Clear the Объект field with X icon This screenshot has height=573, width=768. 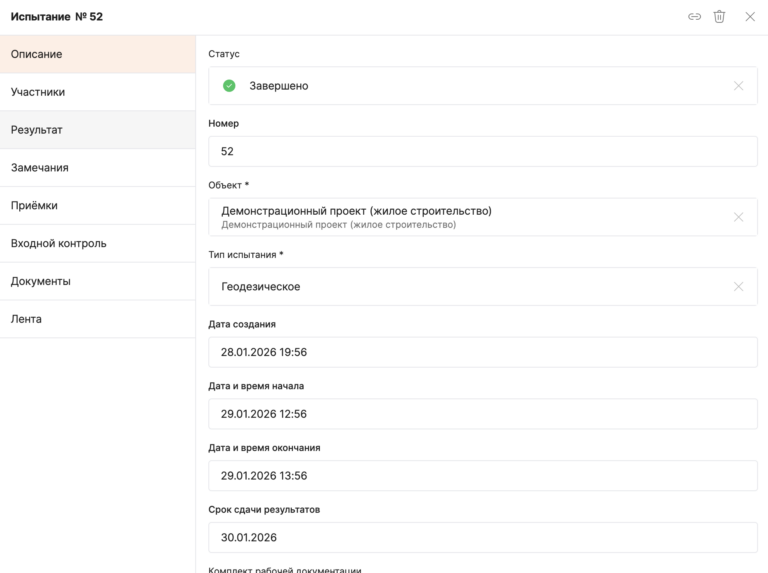tap(738, 217)
